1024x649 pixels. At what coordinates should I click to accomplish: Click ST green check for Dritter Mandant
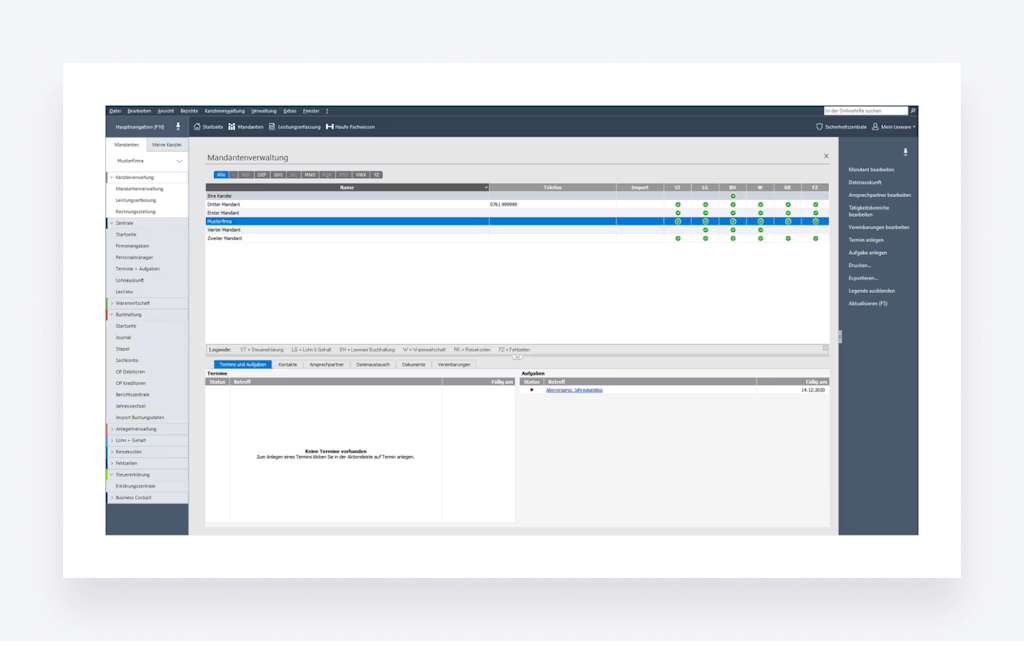click(x=677, y=204)
